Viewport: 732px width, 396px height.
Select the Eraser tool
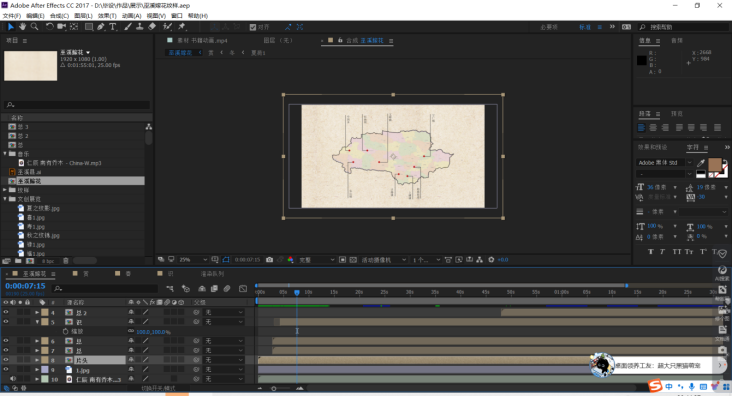tap(152, 27)
